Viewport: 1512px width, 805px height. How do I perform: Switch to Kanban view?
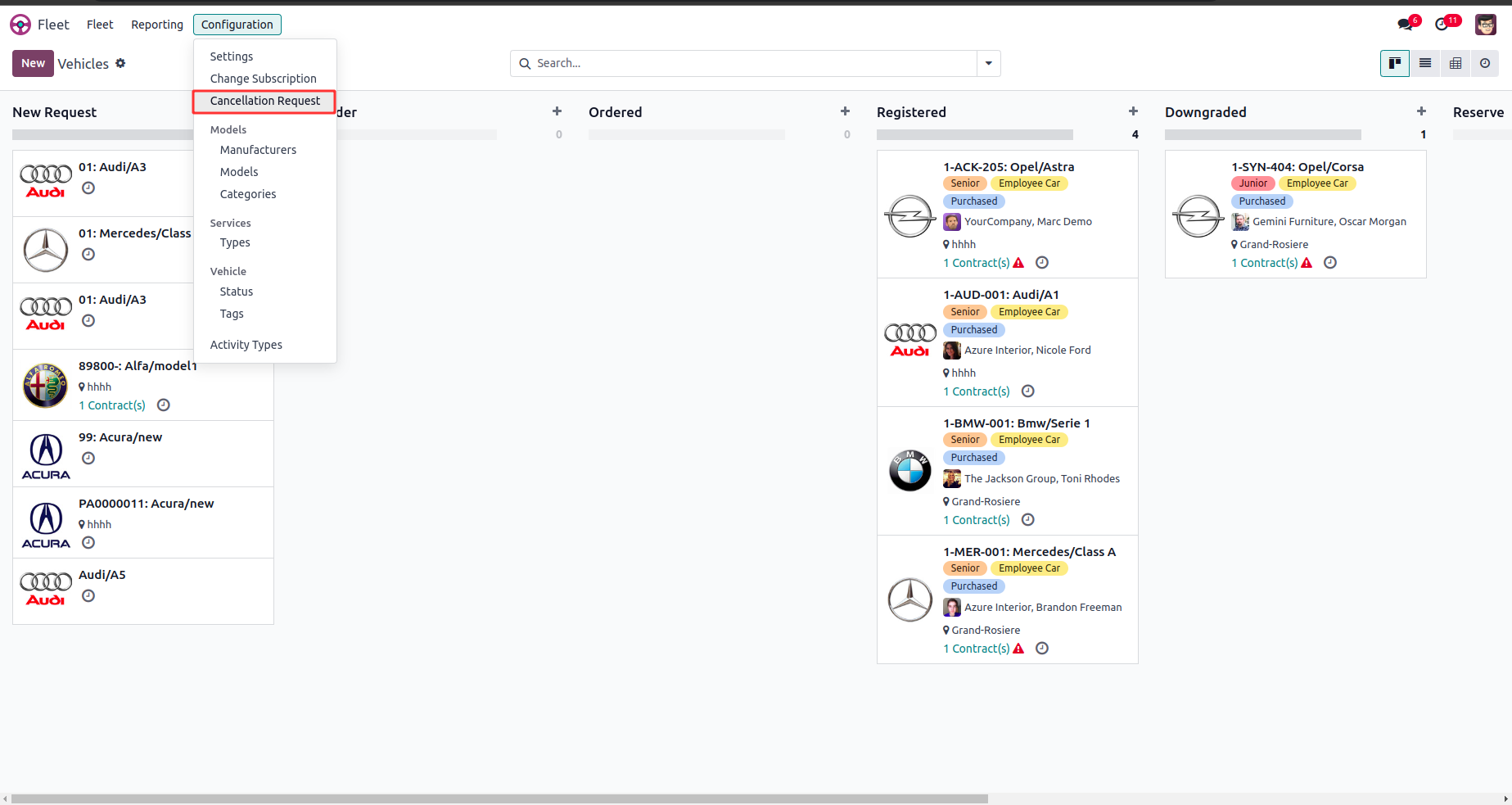click(x=1395, y=63)
